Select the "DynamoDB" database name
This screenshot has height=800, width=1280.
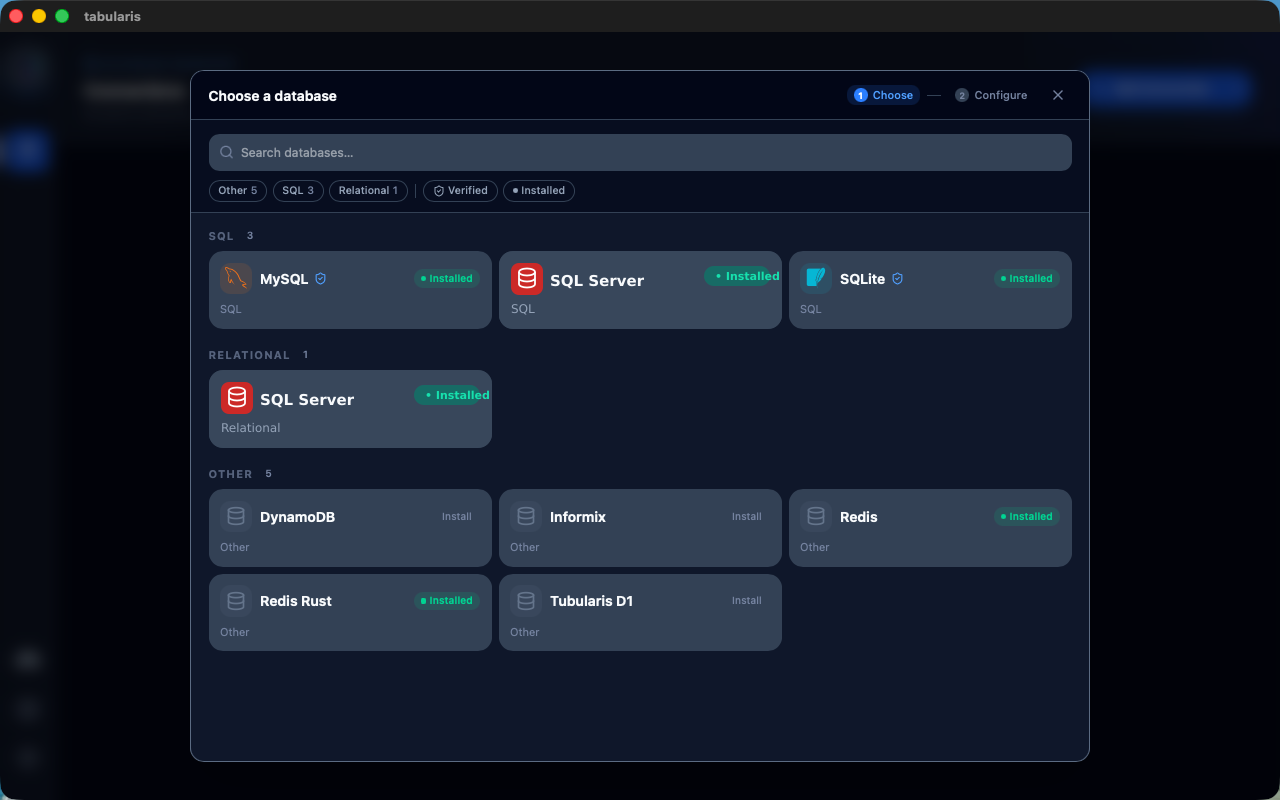click(x=297, y=517)
